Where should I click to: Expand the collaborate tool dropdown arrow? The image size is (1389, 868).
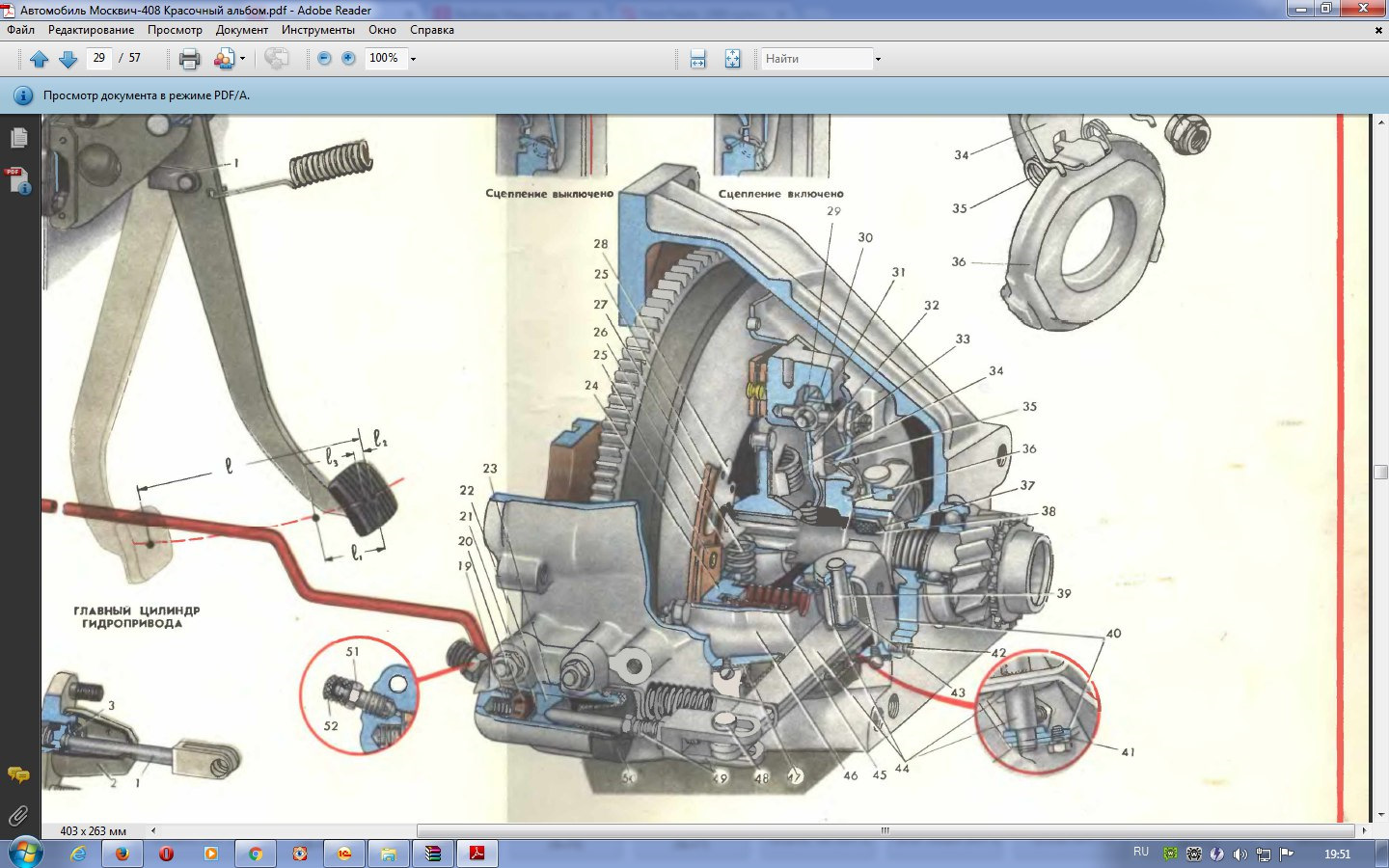242,59
